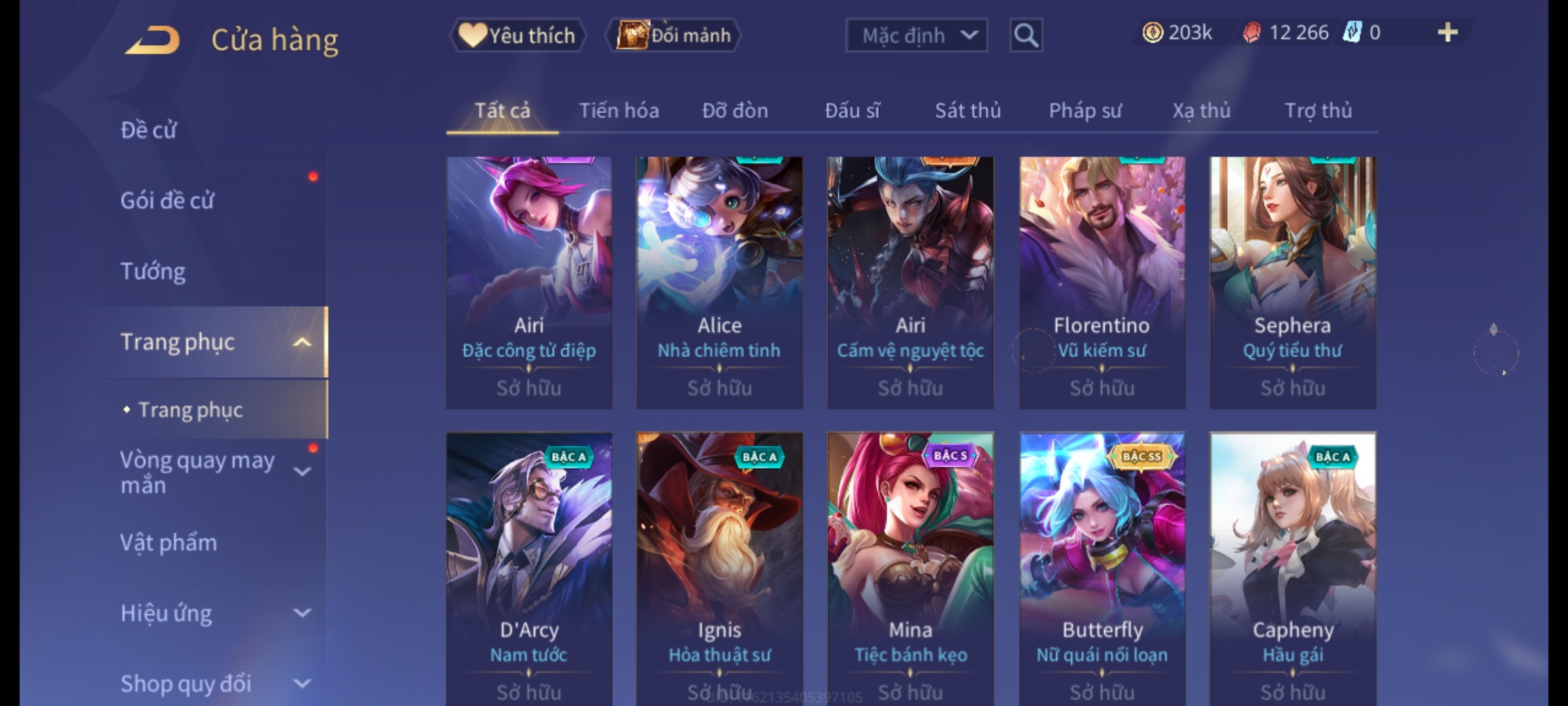Viewport: 1568px width, 706px height.
Task: Switch to the Tiến hóa tab
Action: 619,110
